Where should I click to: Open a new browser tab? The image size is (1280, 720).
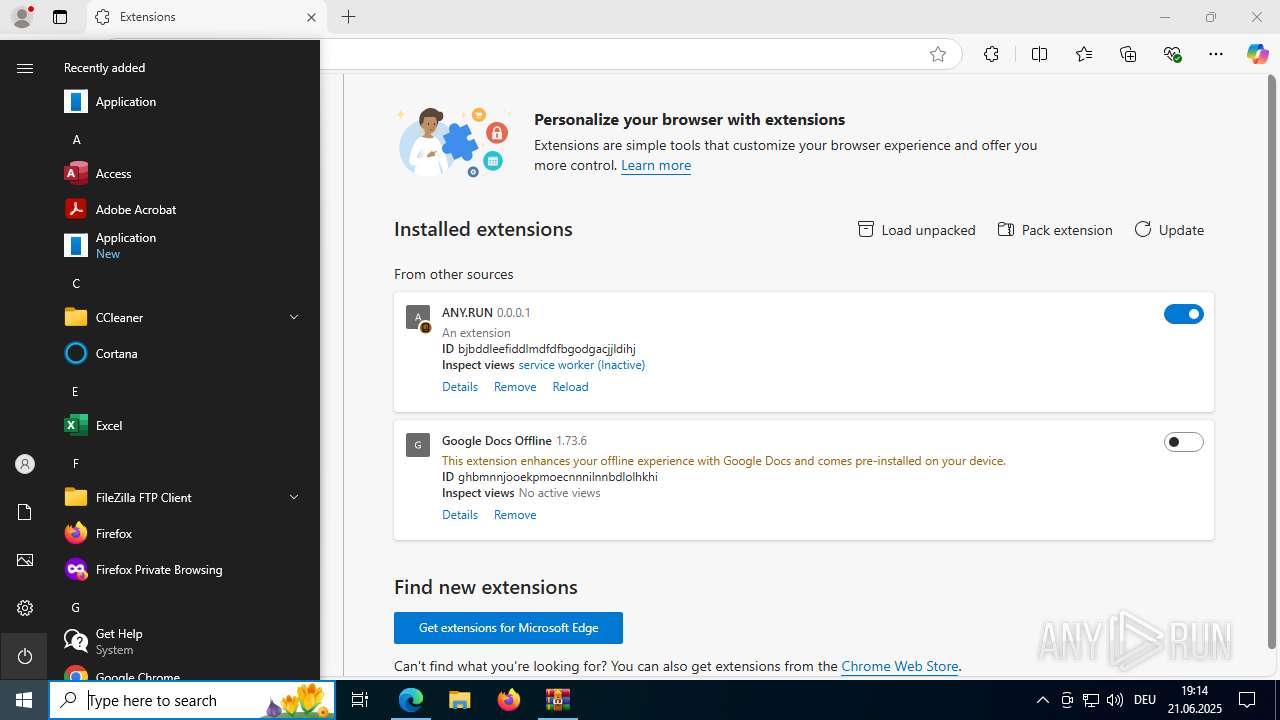click(348, 17)
